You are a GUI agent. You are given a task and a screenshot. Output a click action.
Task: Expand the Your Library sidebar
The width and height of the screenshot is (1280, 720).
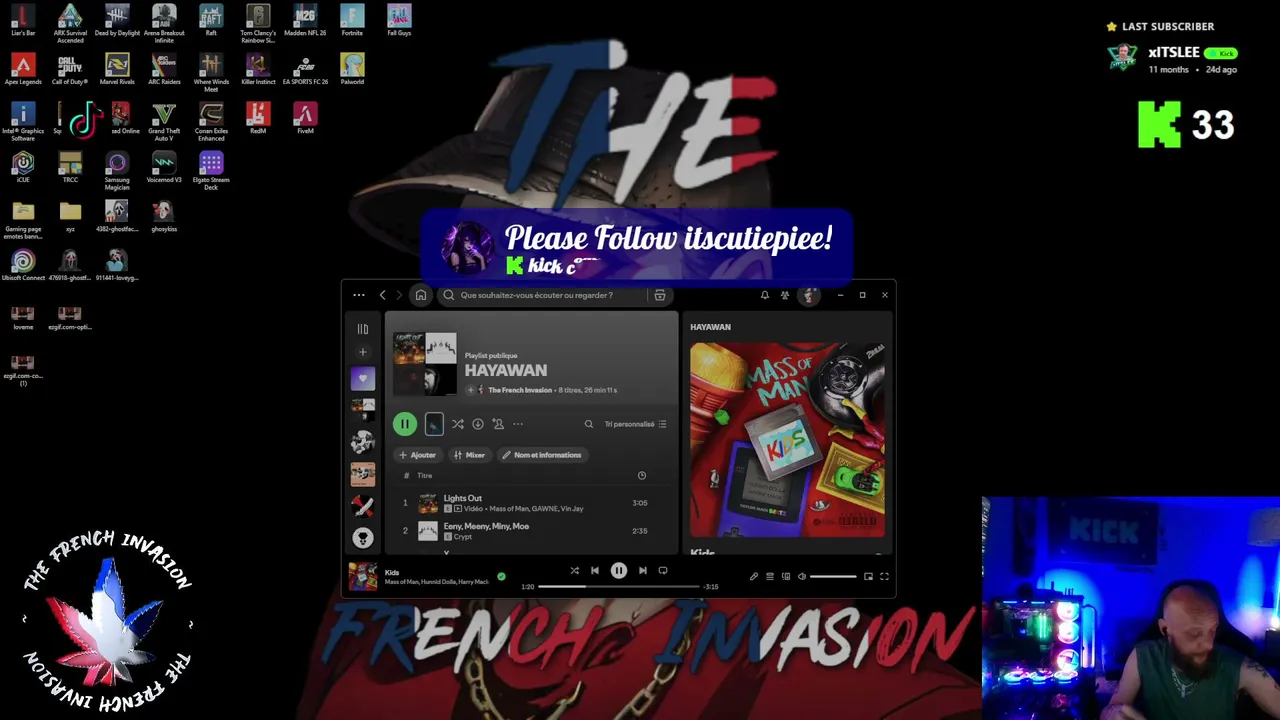(363, 328)
